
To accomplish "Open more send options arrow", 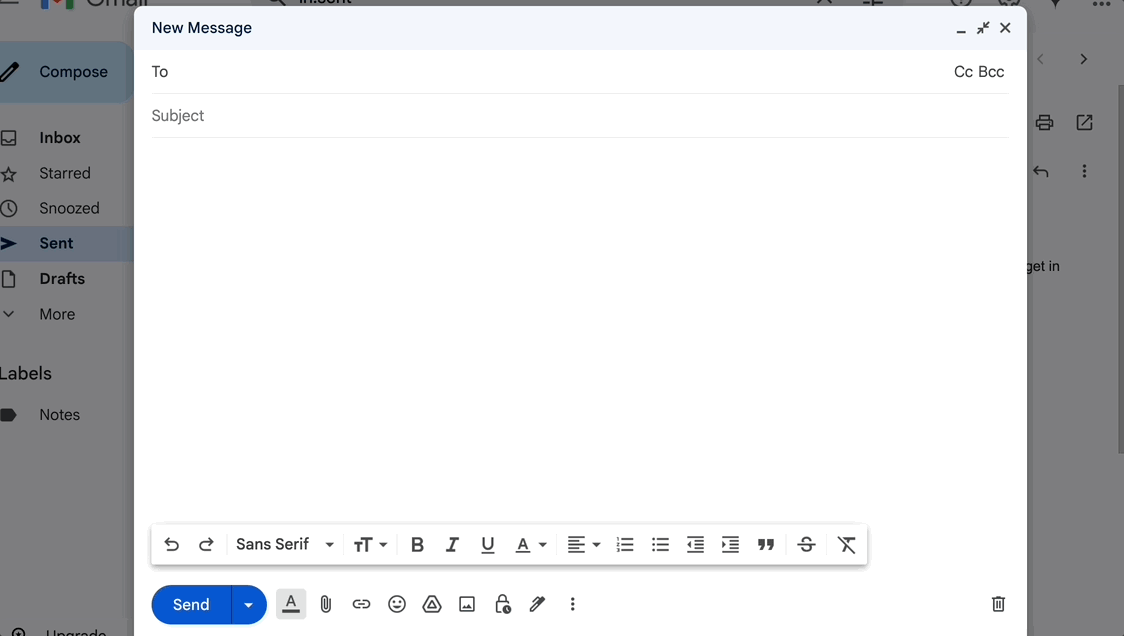I will click(x=249, y=604).
